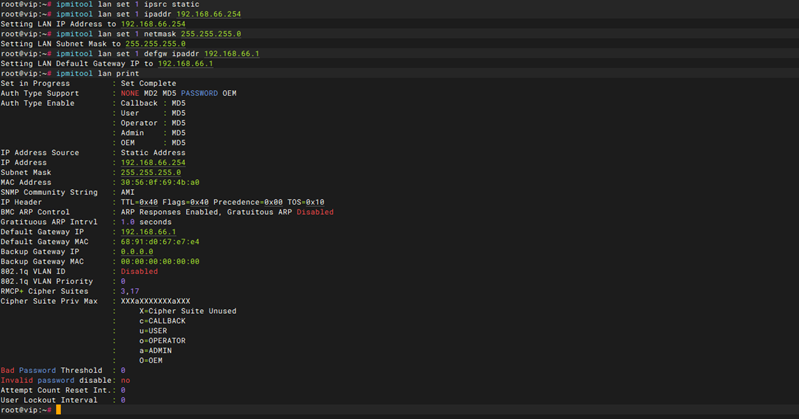Click netmask 255.255.255.0 in the command line

pos(211,34)
